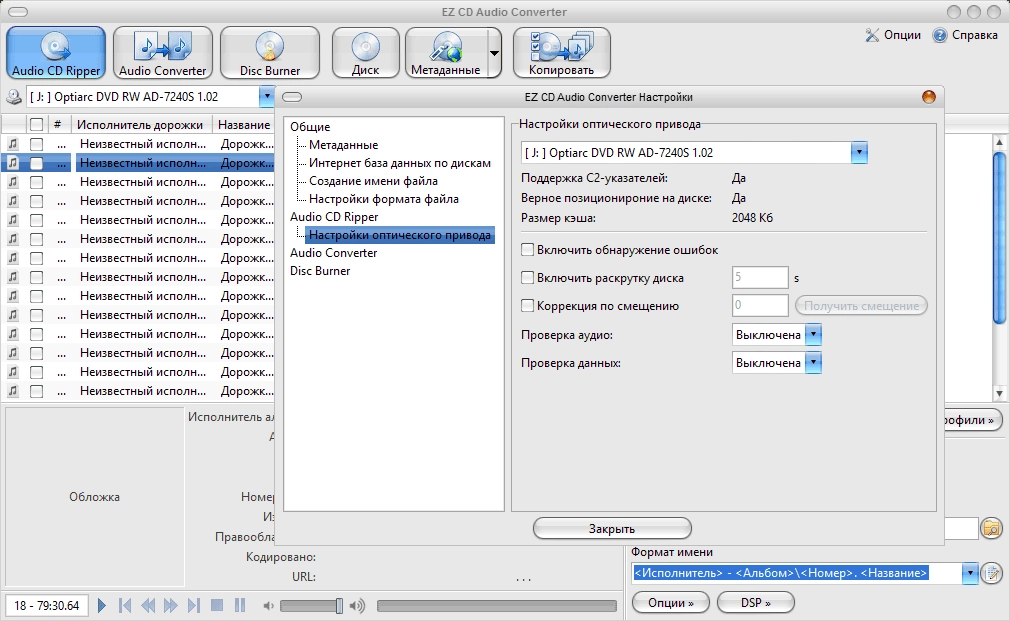Click the edit filename format icon

coord(992,573)
